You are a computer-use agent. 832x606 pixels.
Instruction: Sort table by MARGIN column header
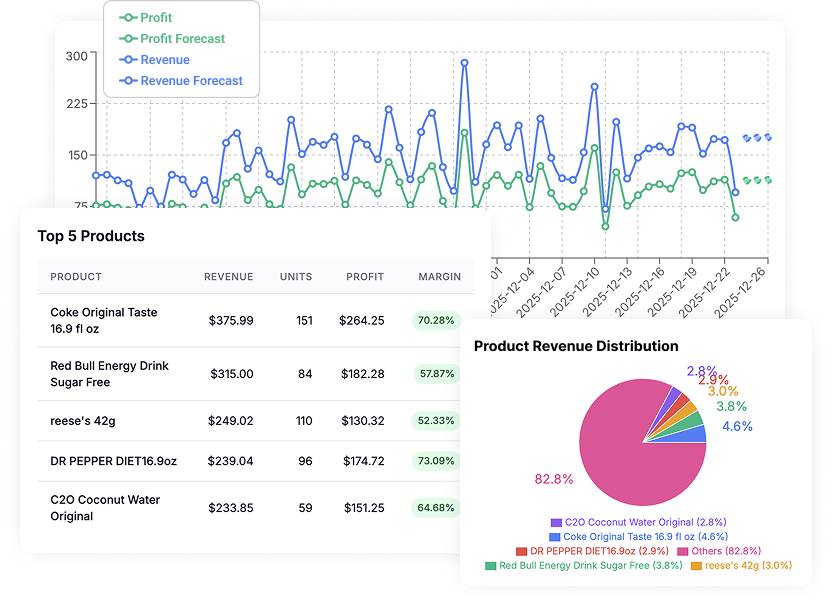(439, 277)
